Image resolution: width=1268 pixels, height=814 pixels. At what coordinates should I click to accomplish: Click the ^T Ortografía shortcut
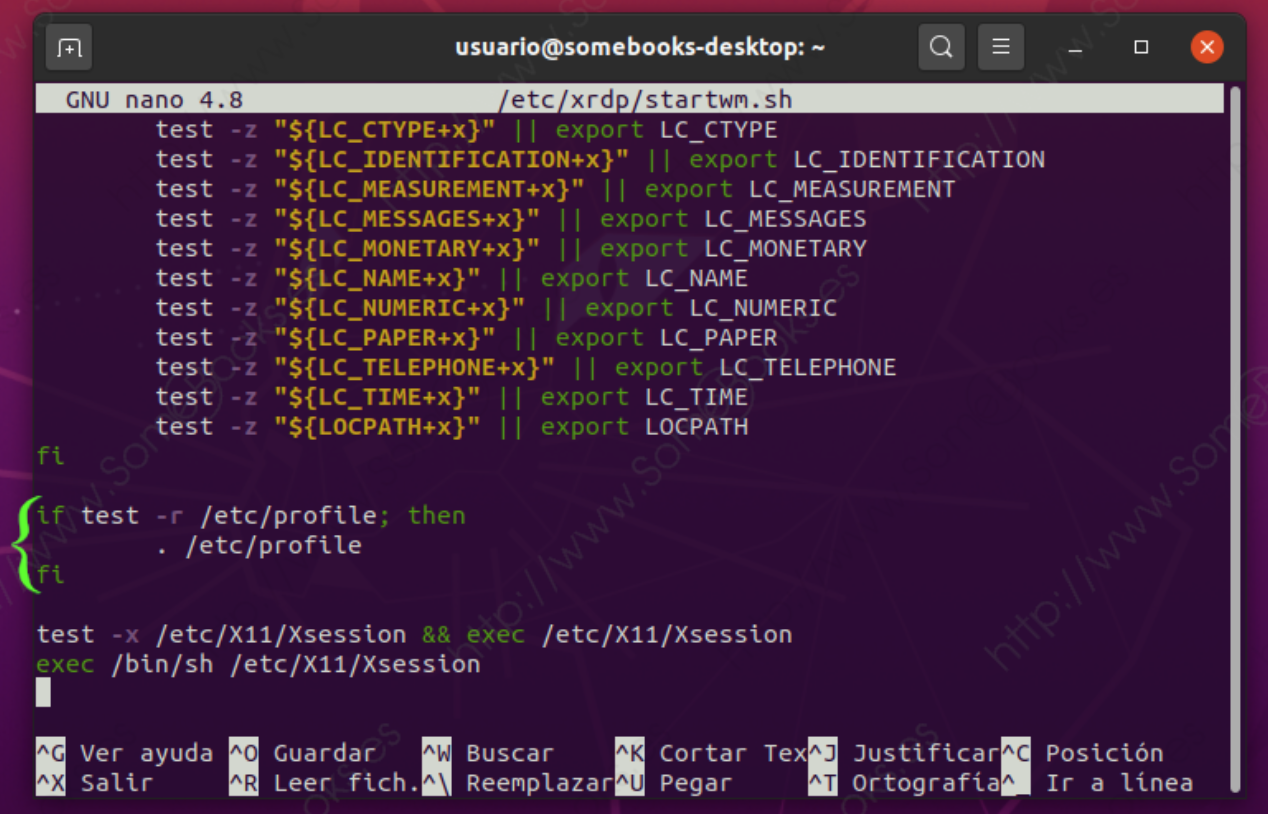(905, 783)
